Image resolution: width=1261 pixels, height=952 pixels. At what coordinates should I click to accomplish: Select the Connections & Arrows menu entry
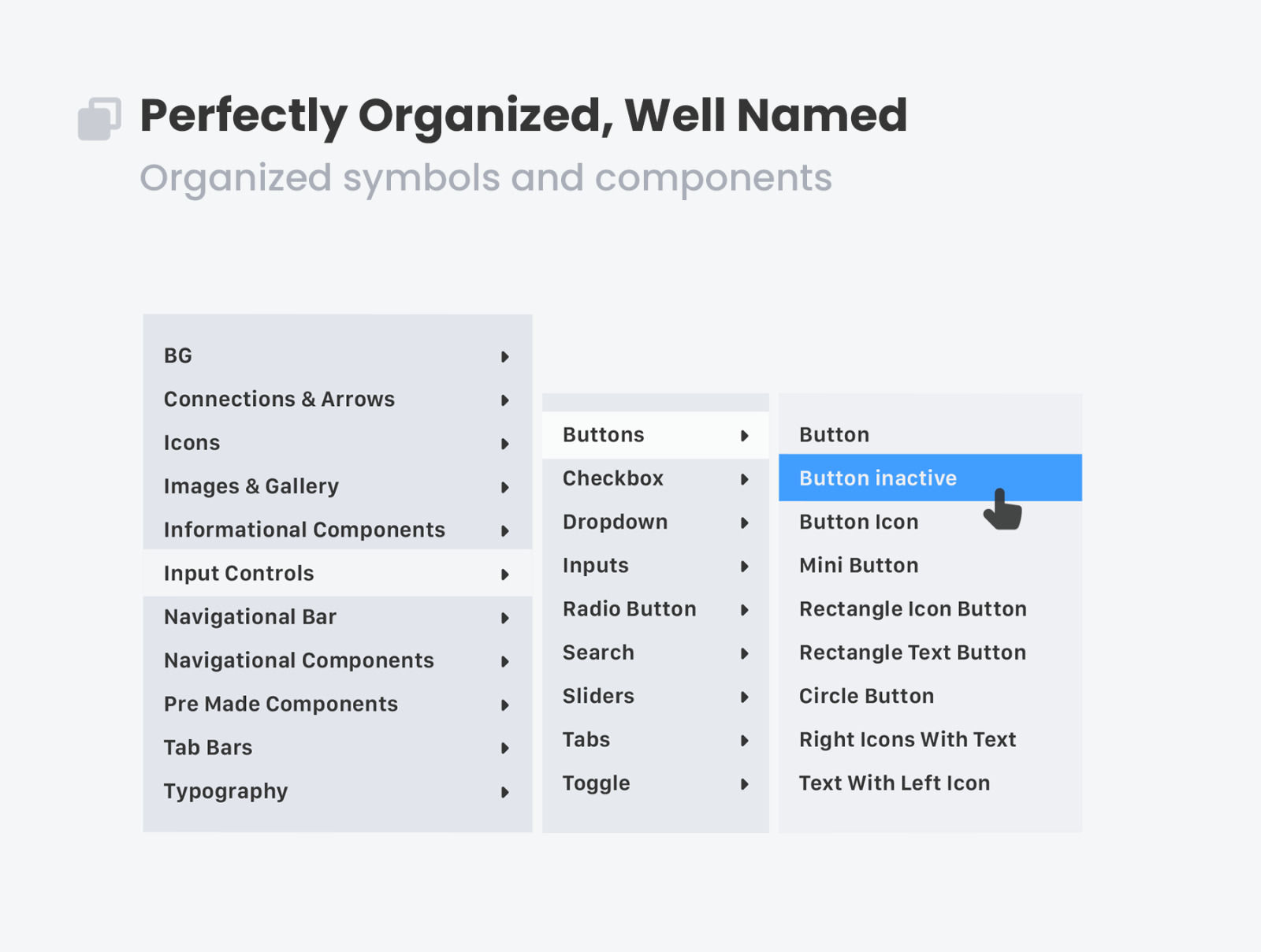pyautogui.click(x=279, y=400)
